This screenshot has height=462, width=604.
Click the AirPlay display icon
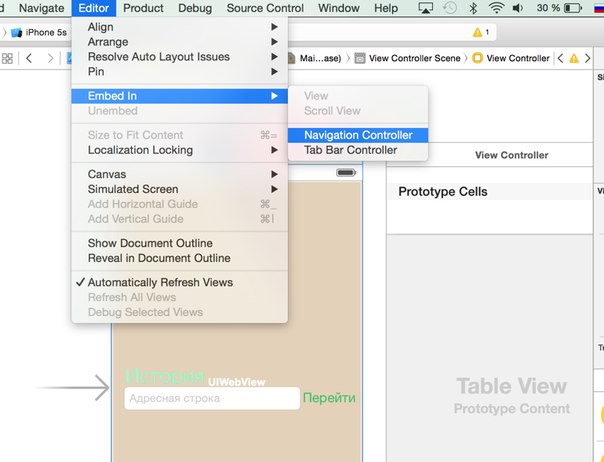[426, 8]
